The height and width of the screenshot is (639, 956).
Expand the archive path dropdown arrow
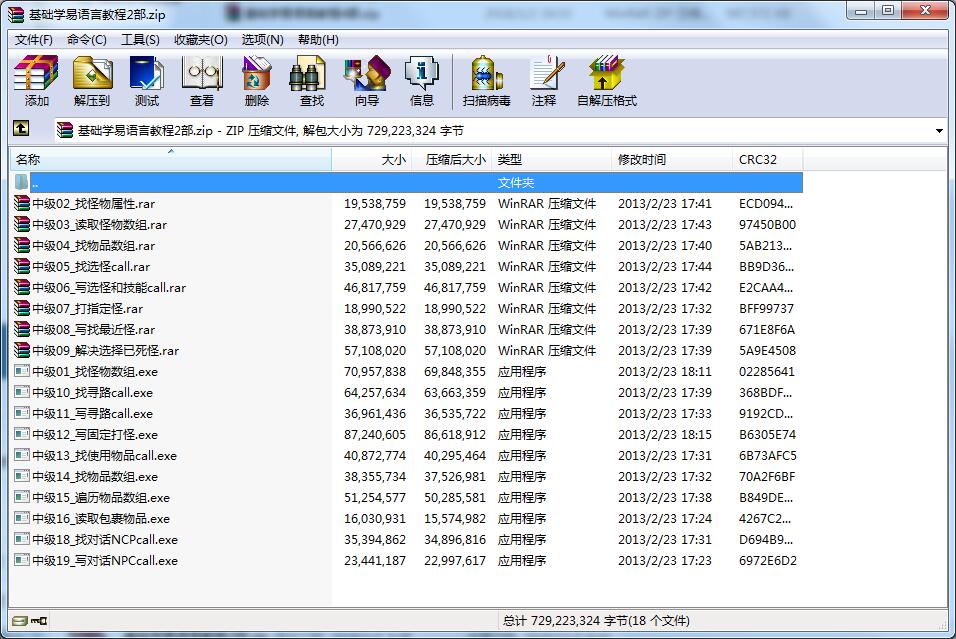point(939,131)
